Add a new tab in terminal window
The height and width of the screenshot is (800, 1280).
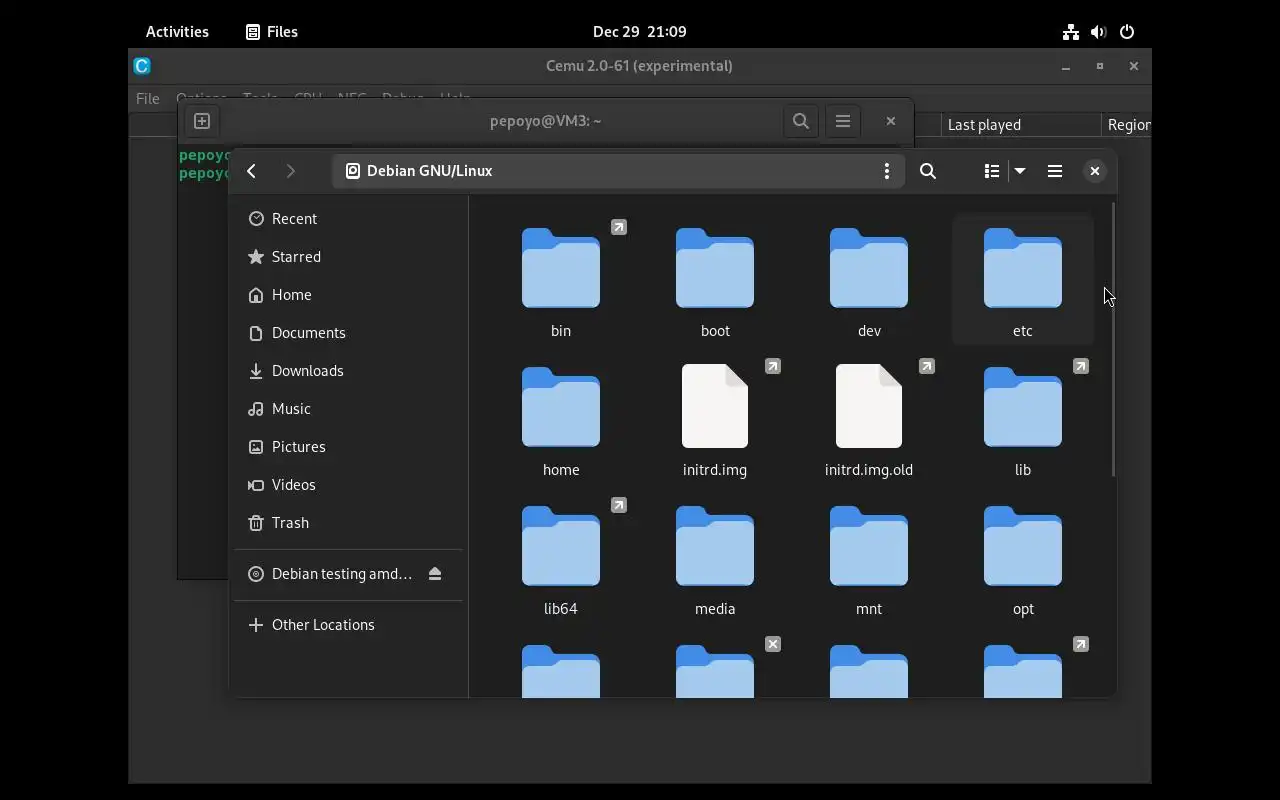point(202,121)
